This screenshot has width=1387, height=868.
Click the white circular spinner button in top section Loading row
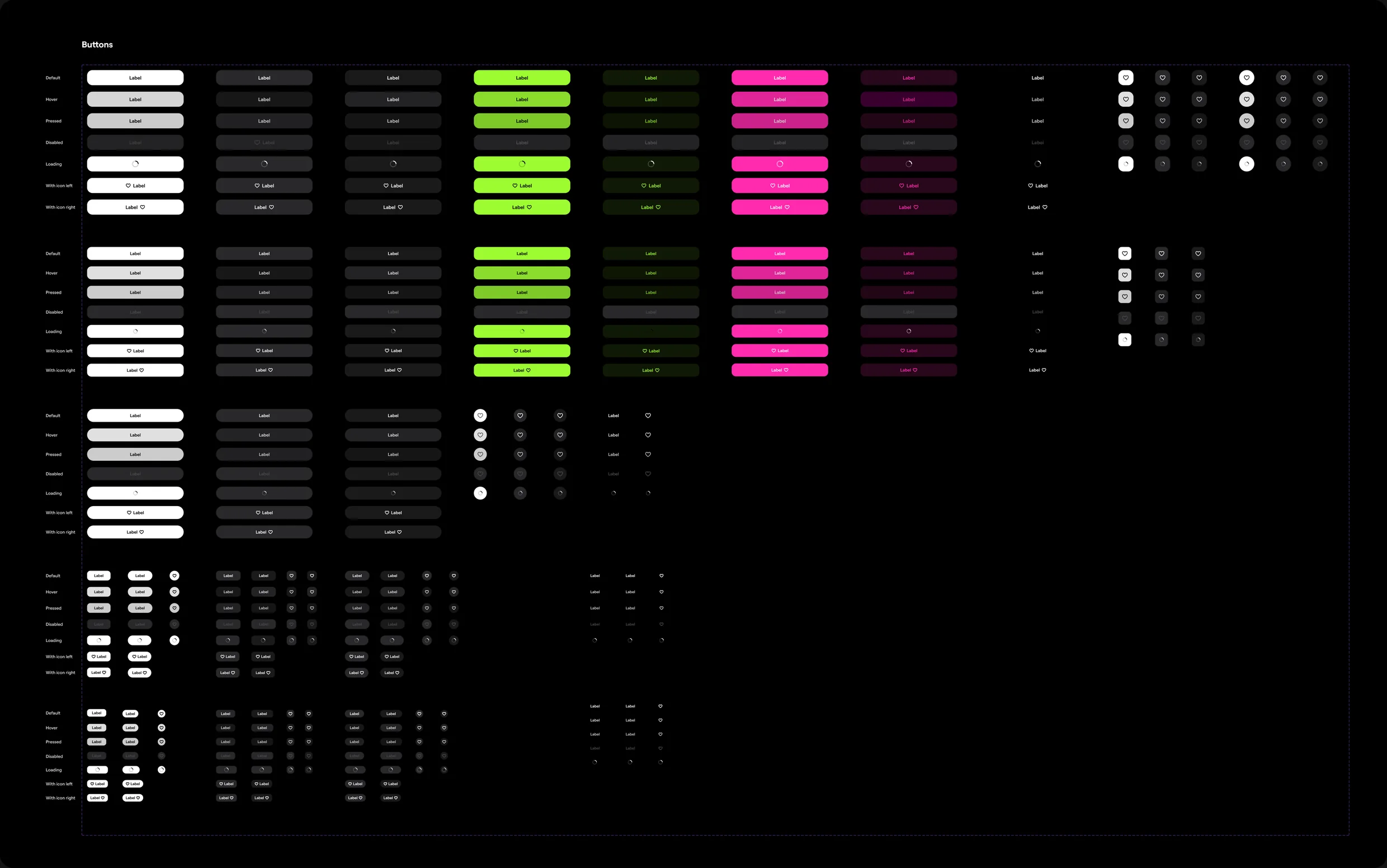(x=1247, y=164)
